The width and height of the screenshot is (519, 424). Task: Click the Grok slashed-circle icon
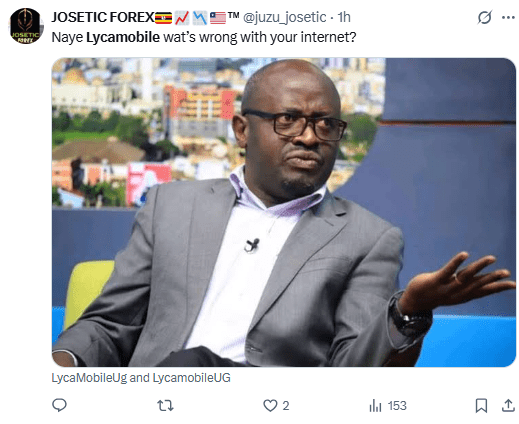(484, 17)
